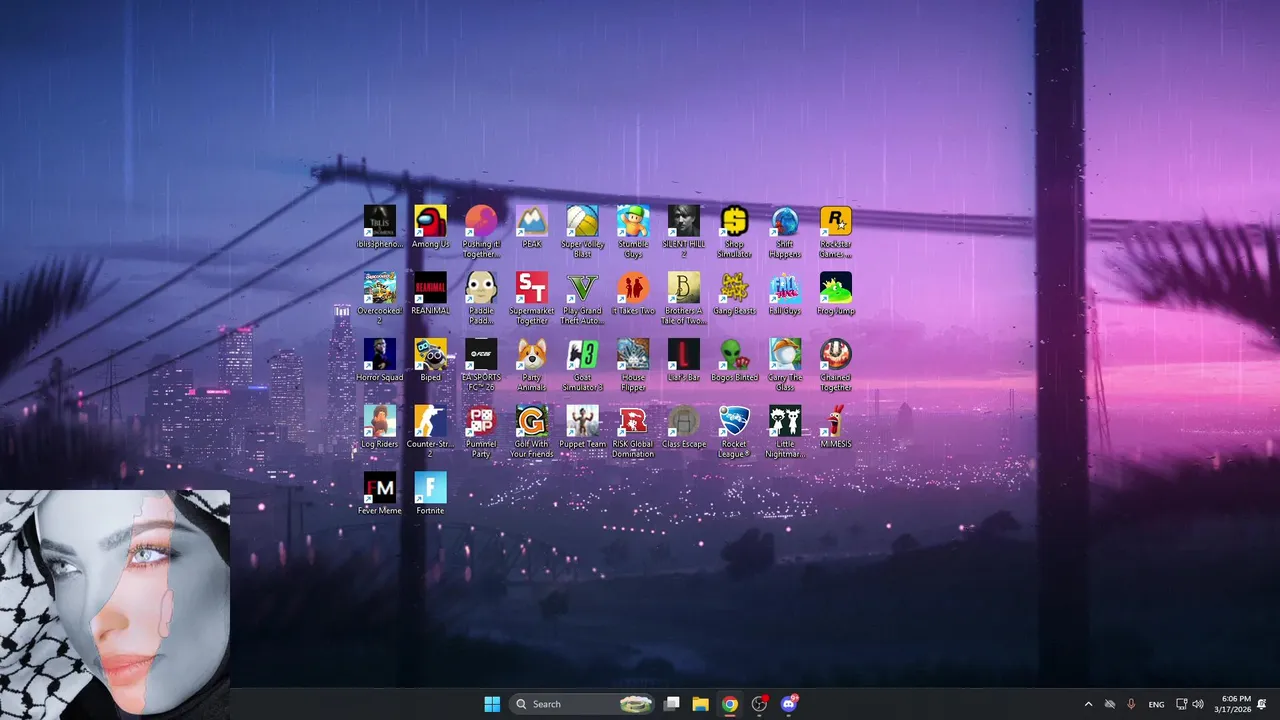
Task: Open Golf With Your Friends shortcut
Action: (x=532, y=432)
